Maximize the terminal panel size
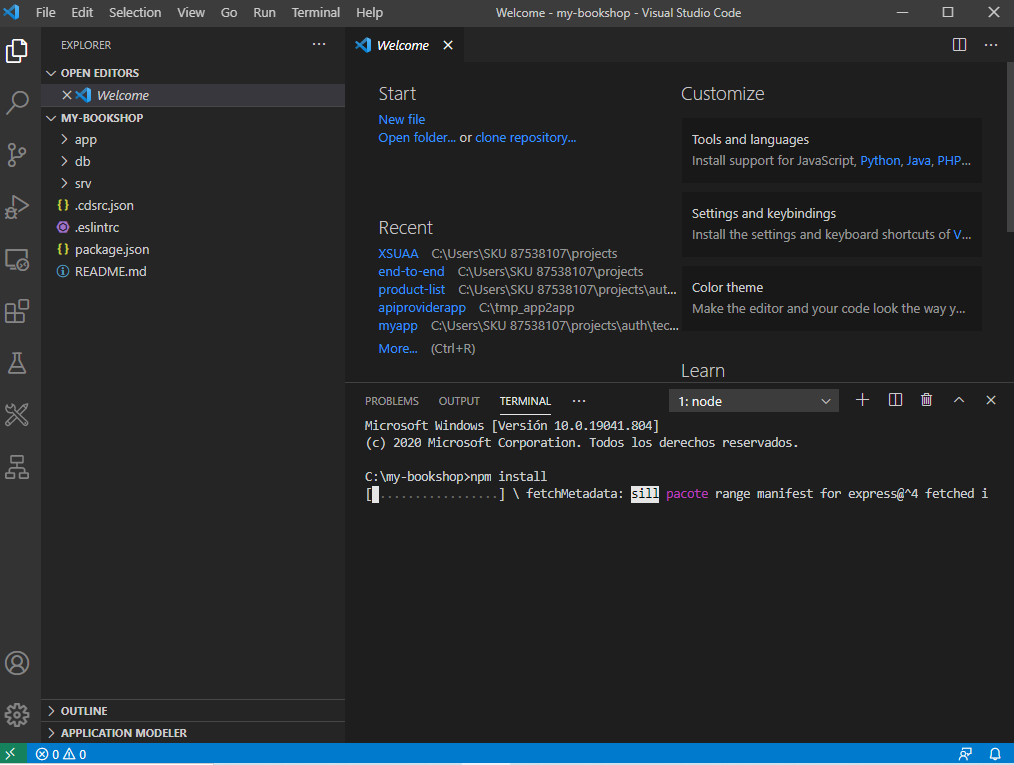The image size is (1014, 765). pyautogui.click(x=958, y=400)
